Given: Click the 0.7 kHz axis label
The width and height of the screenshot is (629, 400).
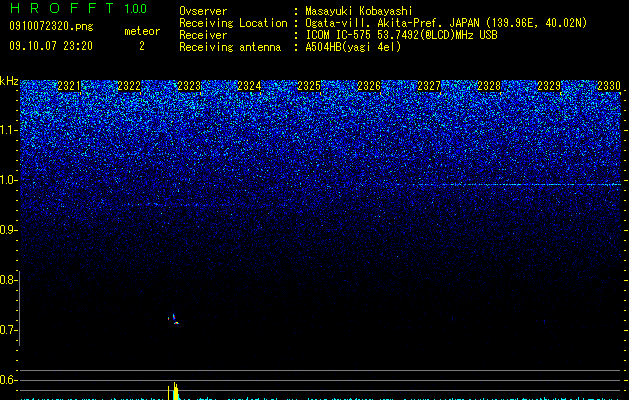Looking at the screenshot, I should (9, 330).
